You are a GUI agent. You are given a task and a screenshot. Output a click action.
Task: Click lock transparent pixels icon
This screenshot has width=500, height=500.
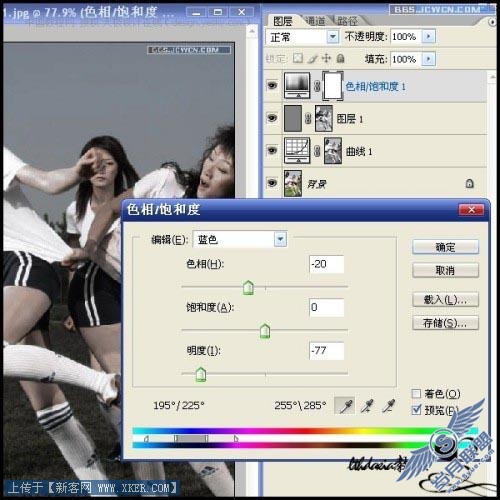tap(298, 58)
